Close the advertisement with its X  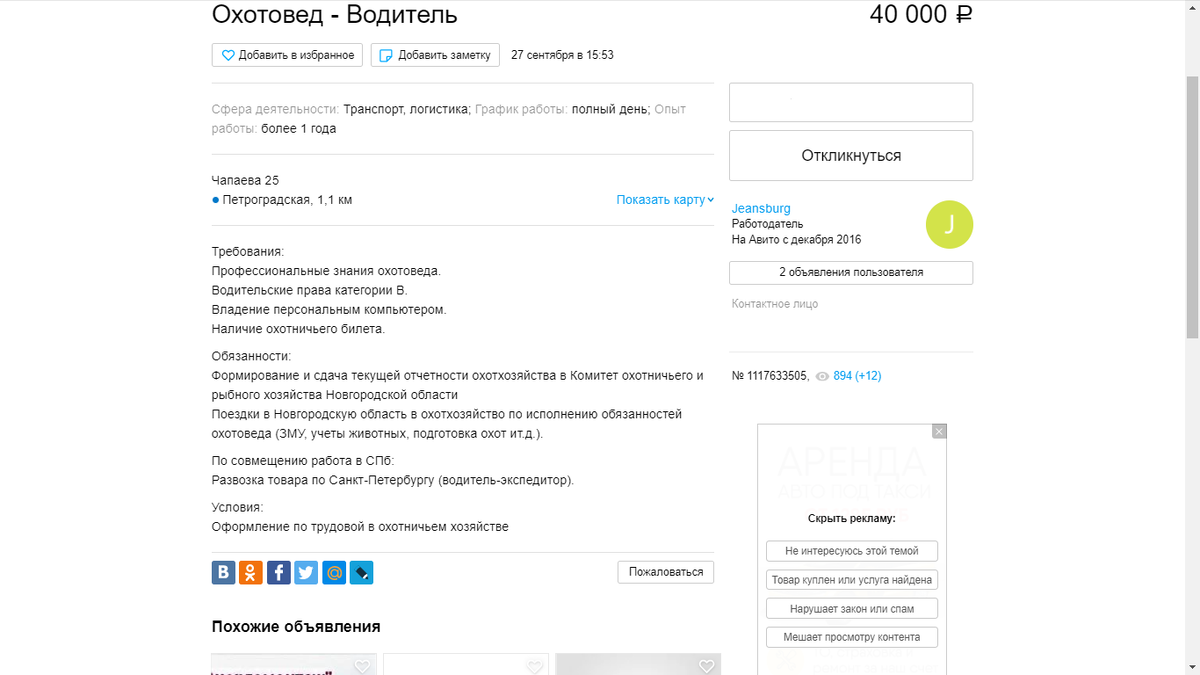pyautogui.click(x=938, y=431)
